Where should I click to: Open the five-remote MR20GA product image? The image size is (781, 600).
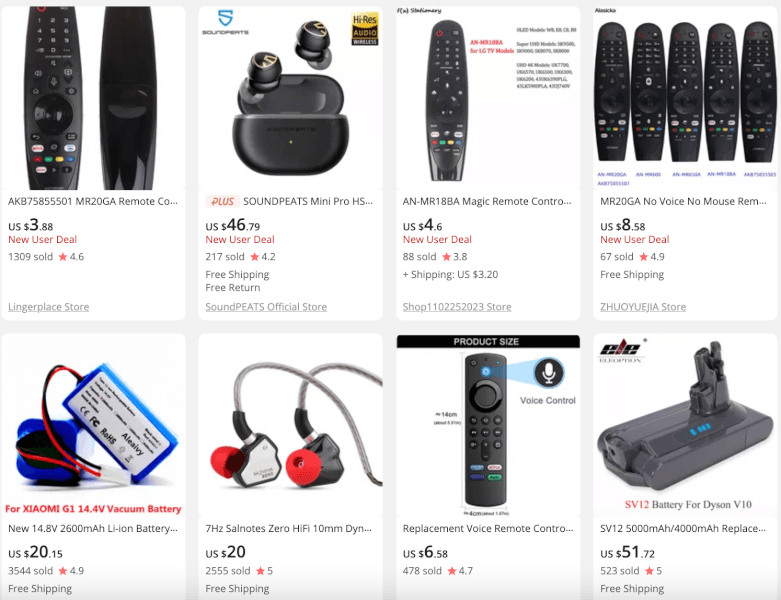(x=685, y=98)
